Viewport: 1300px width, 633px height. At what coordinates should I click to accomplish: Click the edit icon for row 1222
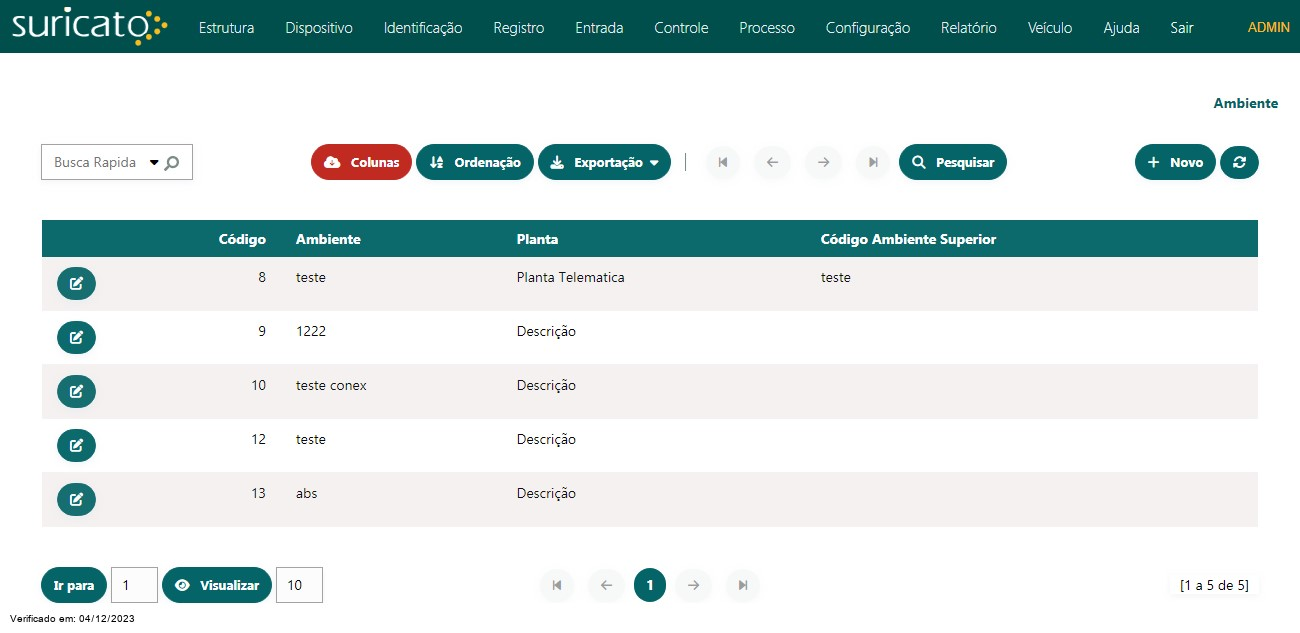pos(76,338)
